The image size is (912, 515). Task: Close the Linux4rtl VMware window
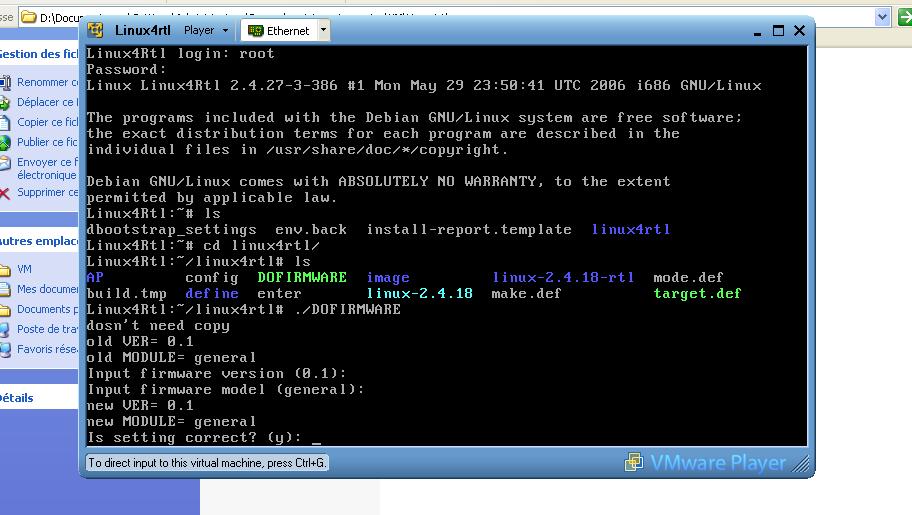(800, 30)
